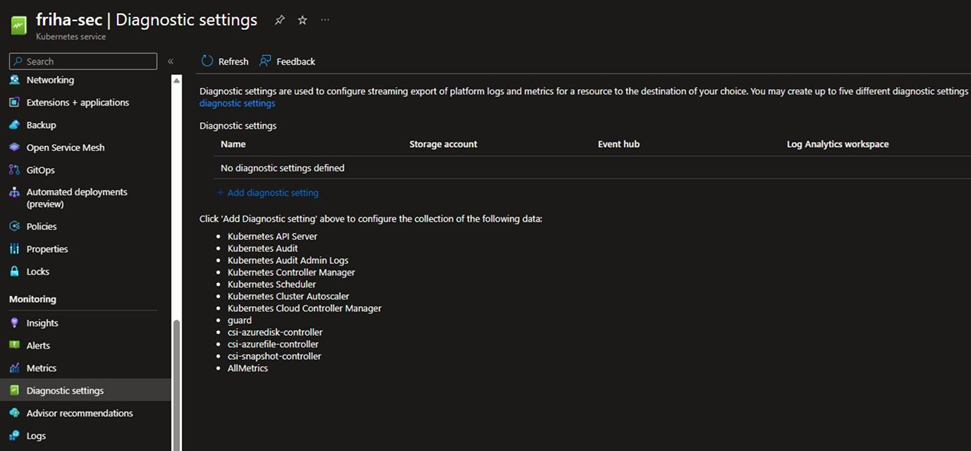971x451 pixels.
Task: Click the Networking sidebar icon
Action: [15, 80]
